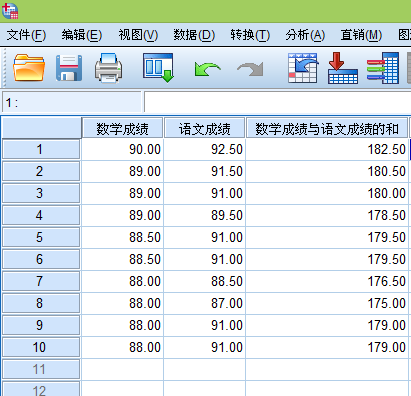Click the sum cell 176.50
Viewport: 411px width, 396px height.
click(327, 281)
